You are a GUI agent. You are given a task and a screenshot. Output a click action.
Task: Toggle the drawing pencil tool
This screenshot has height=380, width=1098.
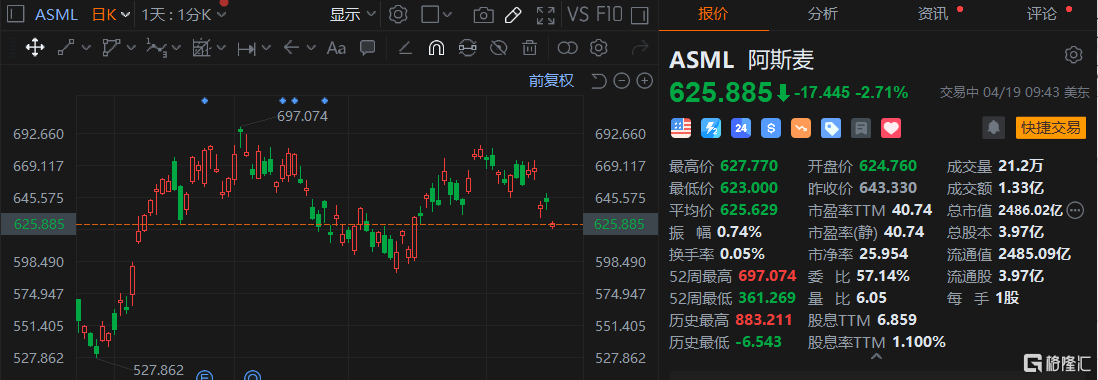coord(513,14)
